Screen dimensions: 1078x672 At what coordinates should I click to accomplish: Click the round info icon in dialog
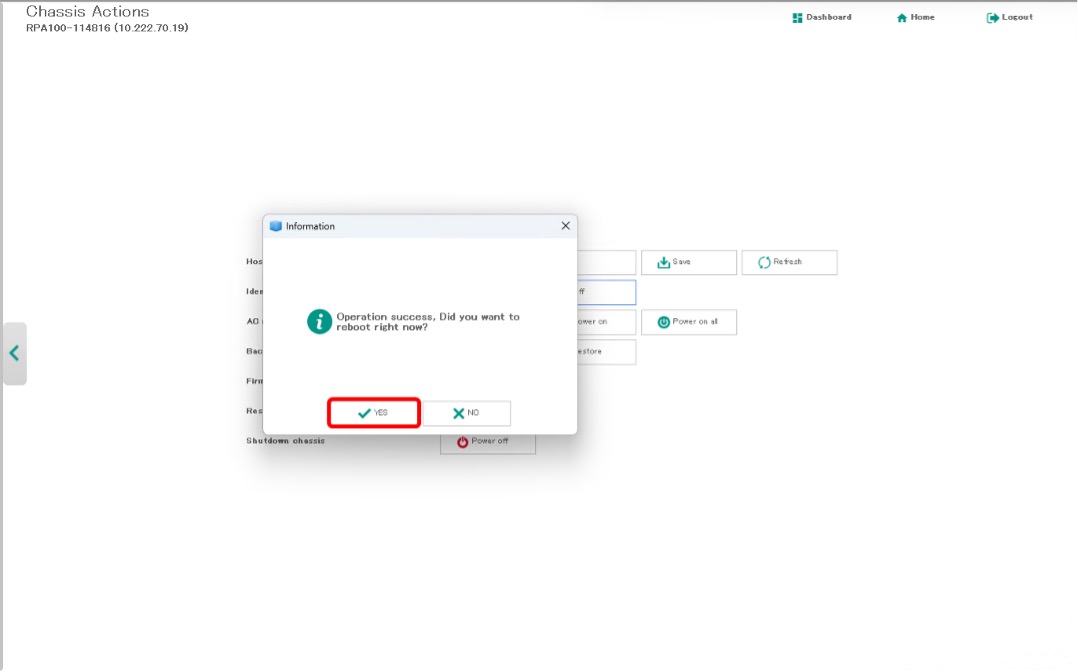coord(319,321)
